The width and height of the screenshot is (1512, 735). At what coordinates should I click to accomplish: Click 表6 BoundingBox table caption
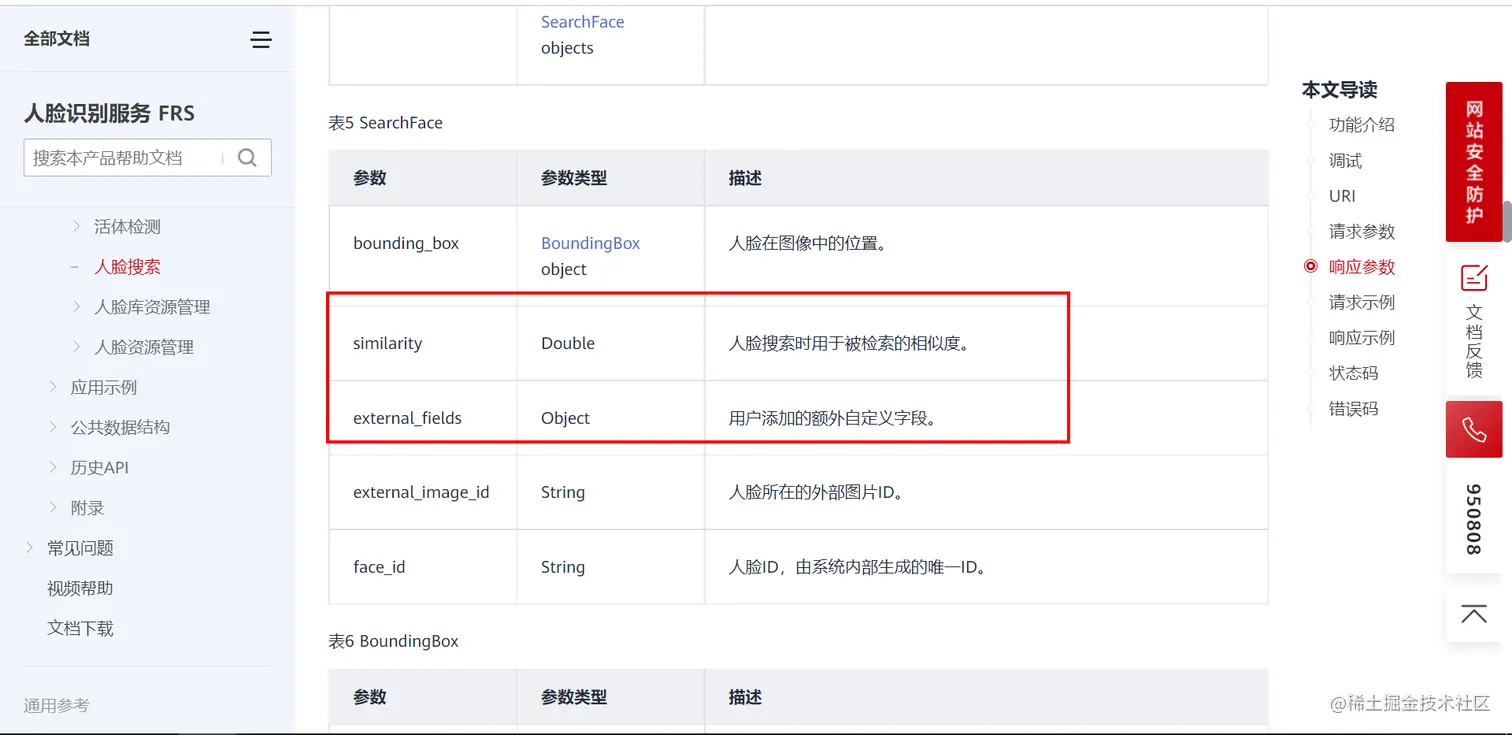394,641
